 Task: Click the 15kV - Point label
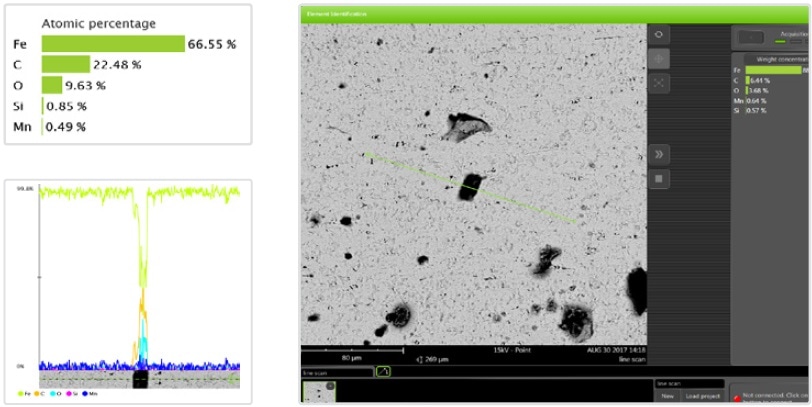pos(513,350)
